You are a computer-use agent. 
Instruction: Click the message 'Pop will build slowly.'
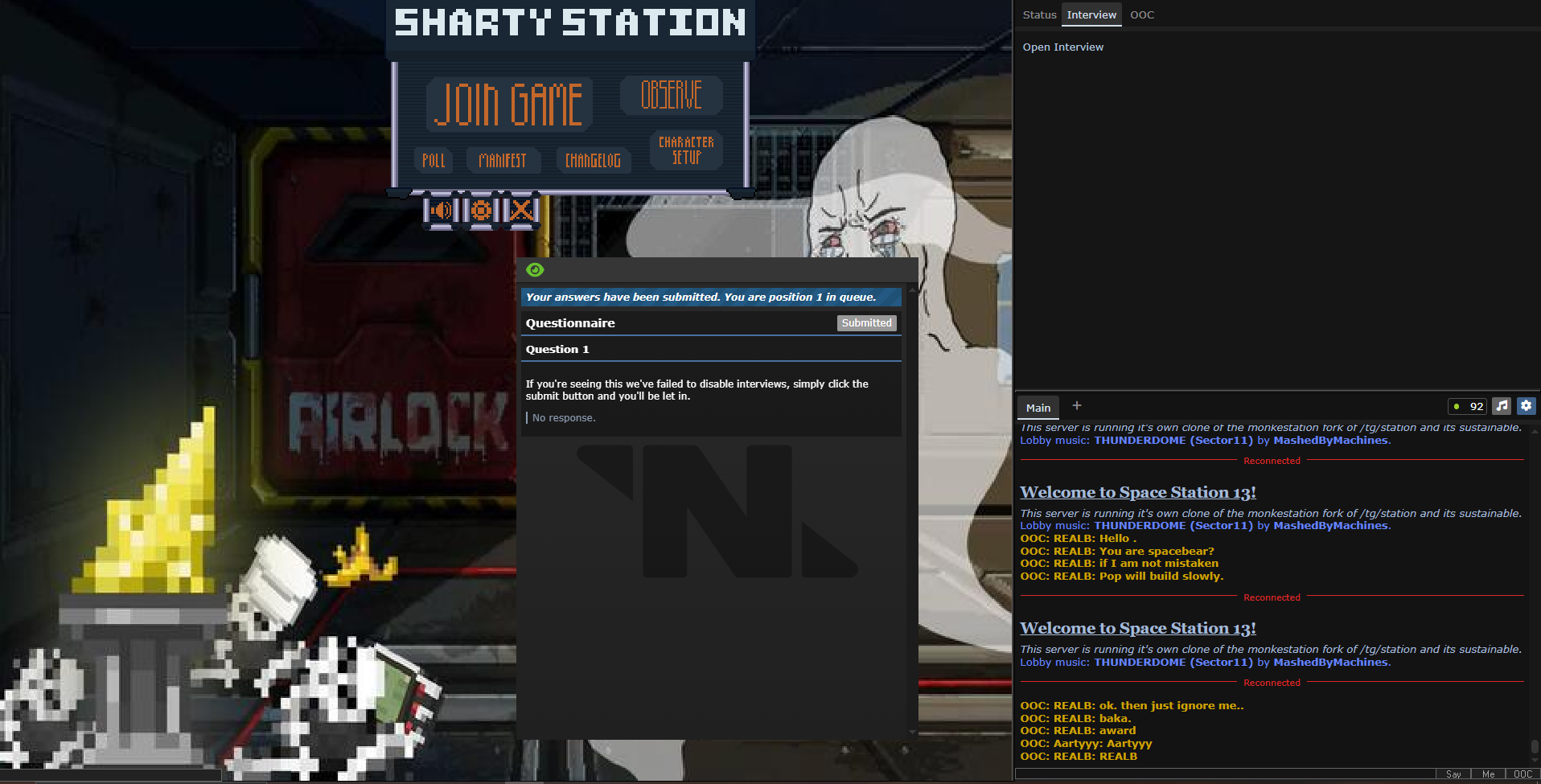(x=1161, y=576)
